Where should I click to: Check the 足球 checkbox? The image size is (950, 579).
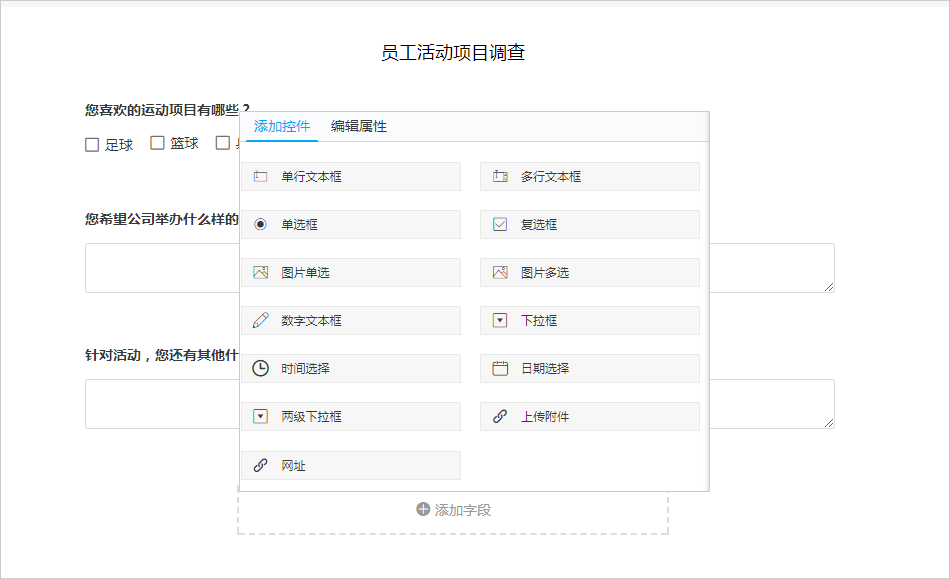(92, 145)
